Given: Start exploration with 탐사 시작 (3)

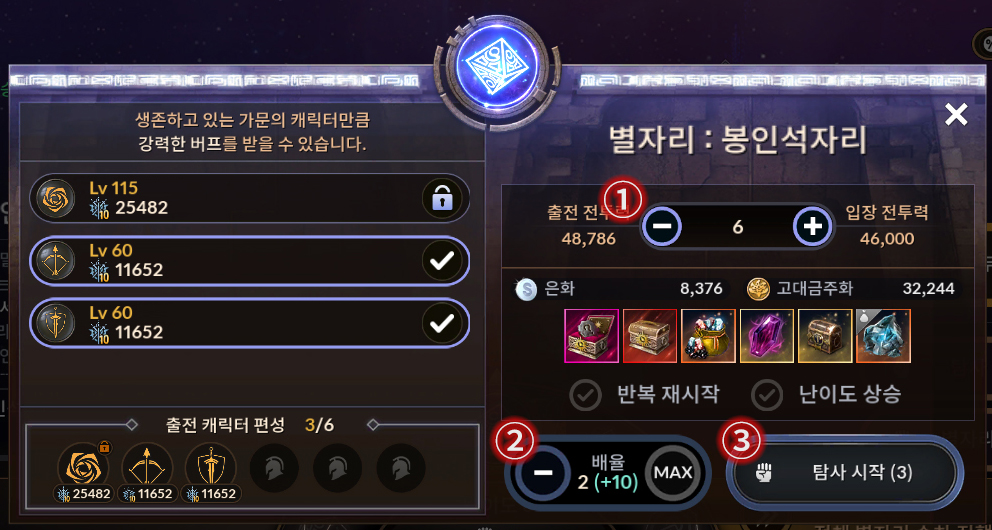Looking at the screenshot, I should point(842,472).
